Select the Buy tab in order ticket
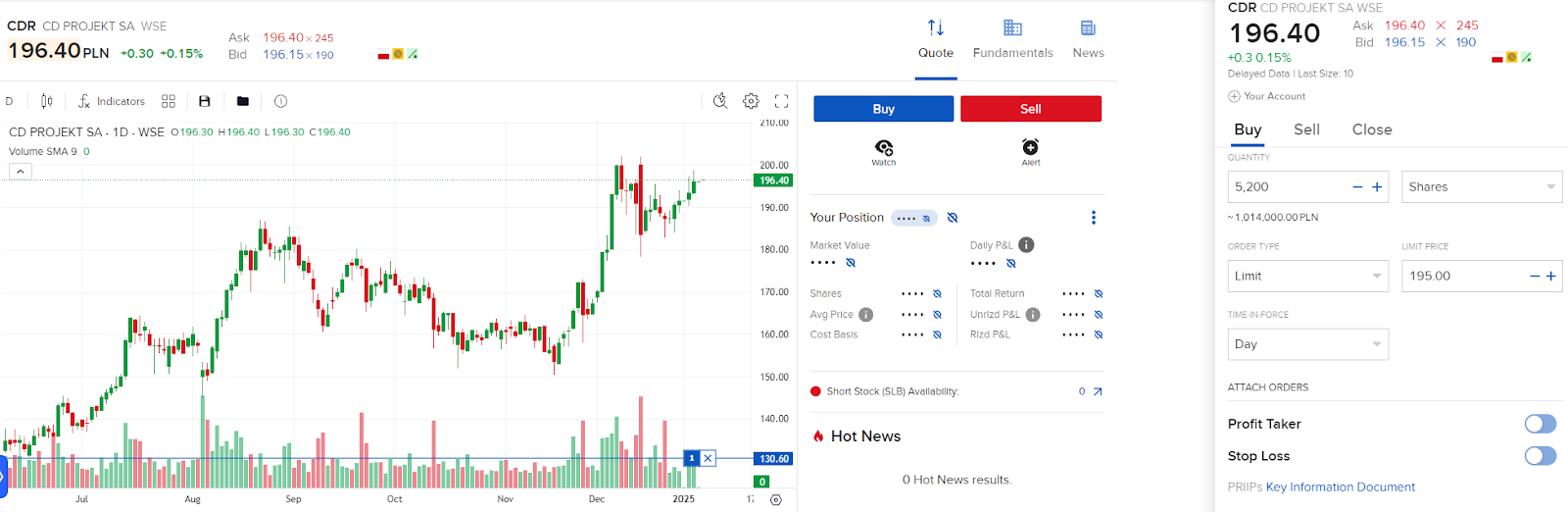 [x=1248, y=130]
